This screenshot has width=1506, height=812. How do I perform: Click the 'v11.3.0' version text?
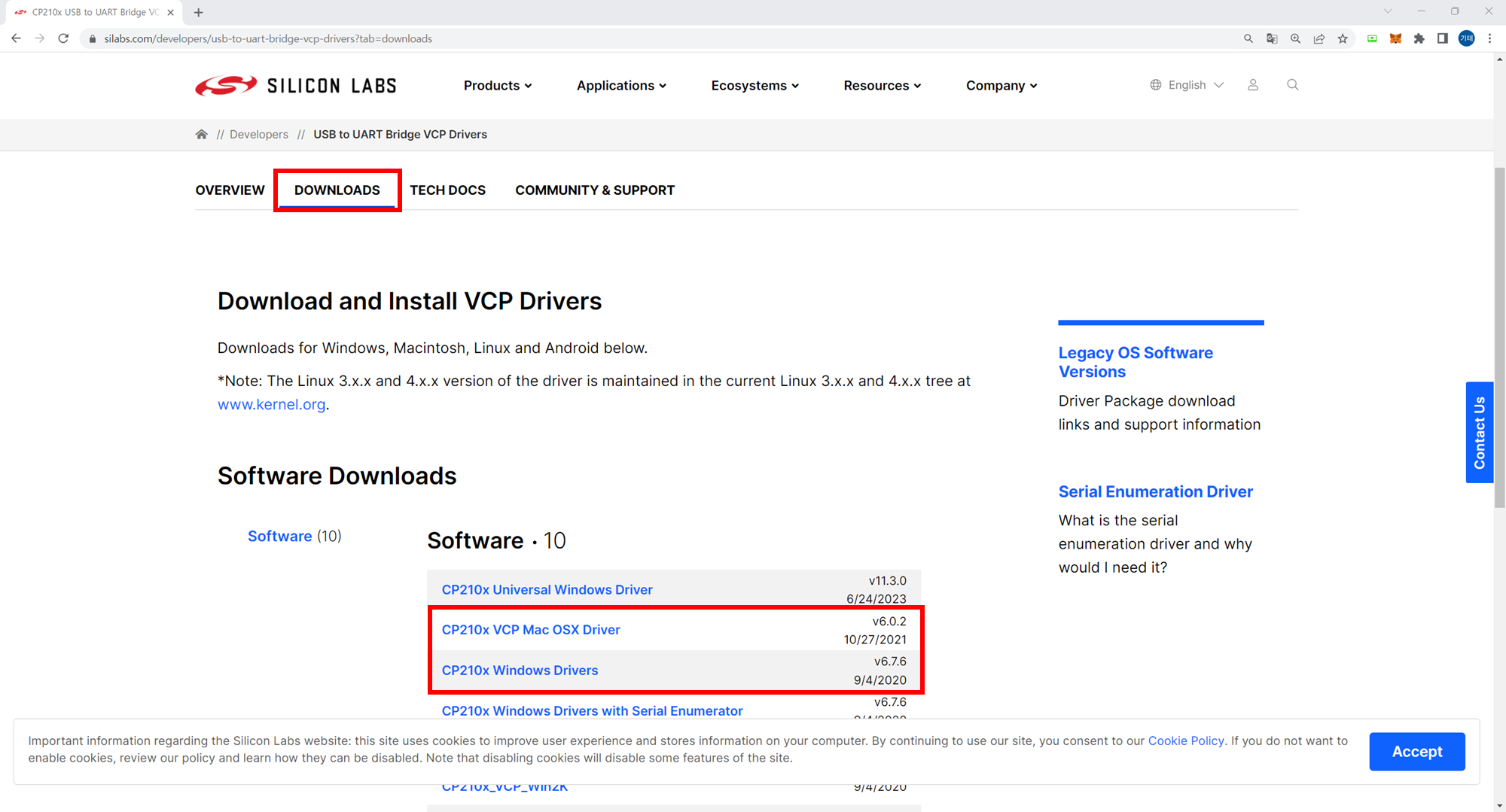887,581
